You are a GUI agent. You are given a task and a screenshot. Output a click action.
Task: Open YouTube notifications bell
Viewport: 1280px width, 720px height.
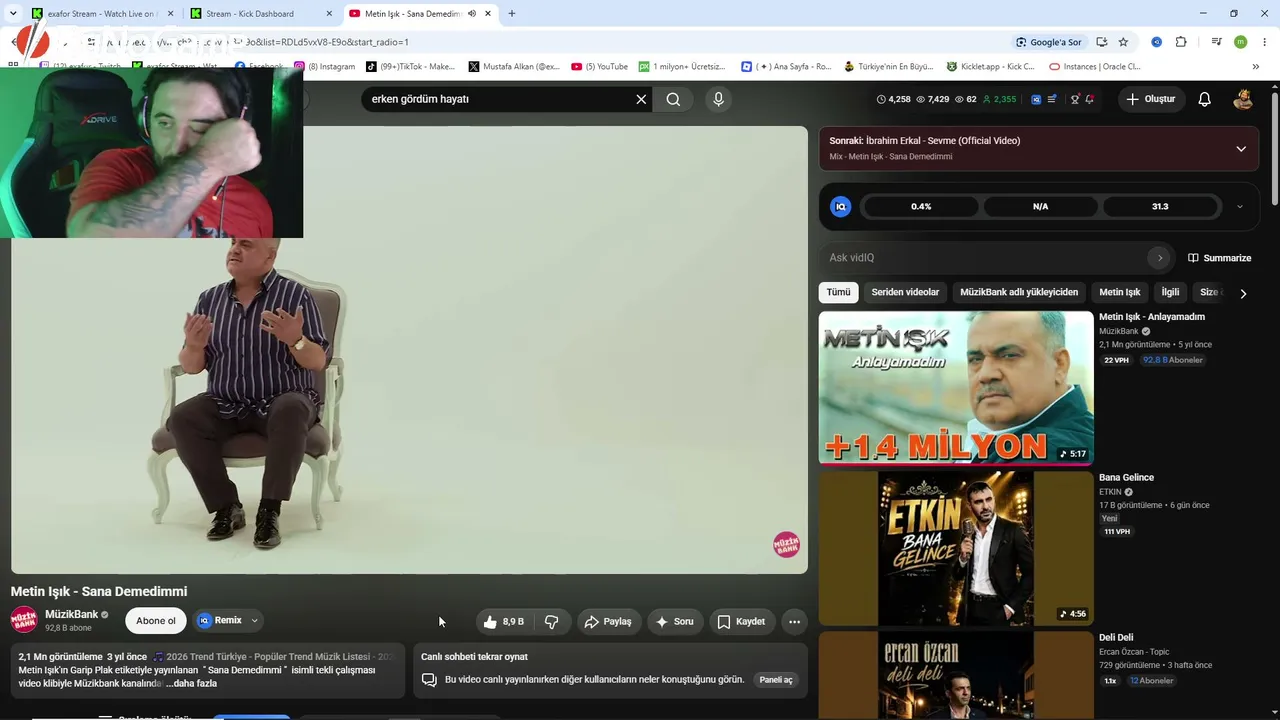[1205, 99]
